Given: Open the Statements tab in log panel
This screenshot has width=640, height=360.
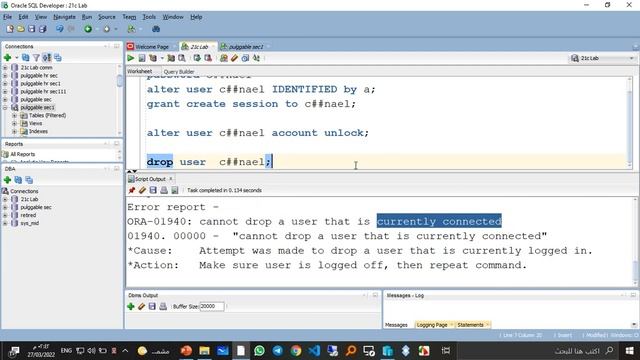Looking at the screenshot, I should pos(470,325).
